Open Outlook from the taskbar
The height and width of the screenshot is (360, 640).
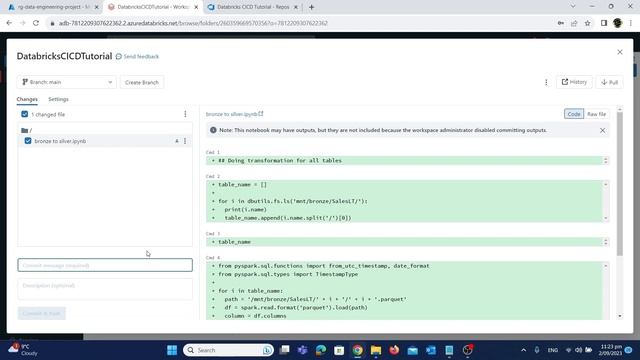[x=431, y=350]
